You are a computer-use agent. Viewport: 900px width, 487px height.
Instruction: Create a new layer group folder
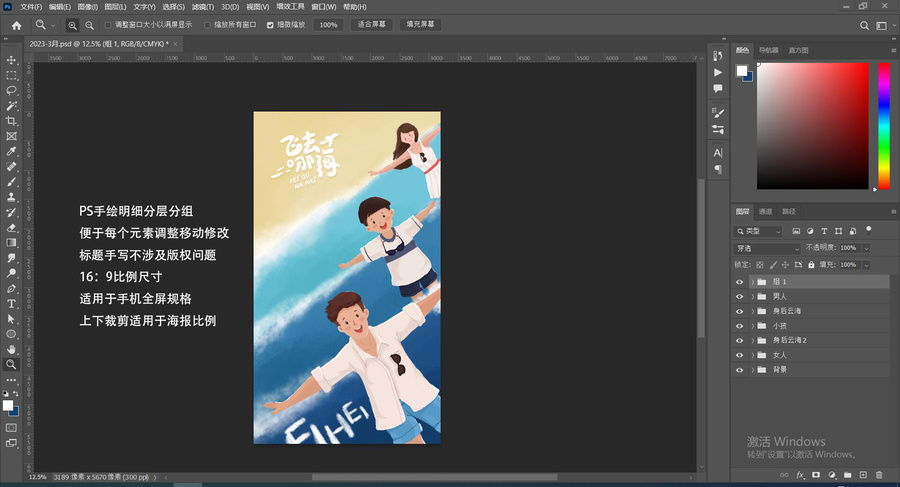tap(847, 475)
